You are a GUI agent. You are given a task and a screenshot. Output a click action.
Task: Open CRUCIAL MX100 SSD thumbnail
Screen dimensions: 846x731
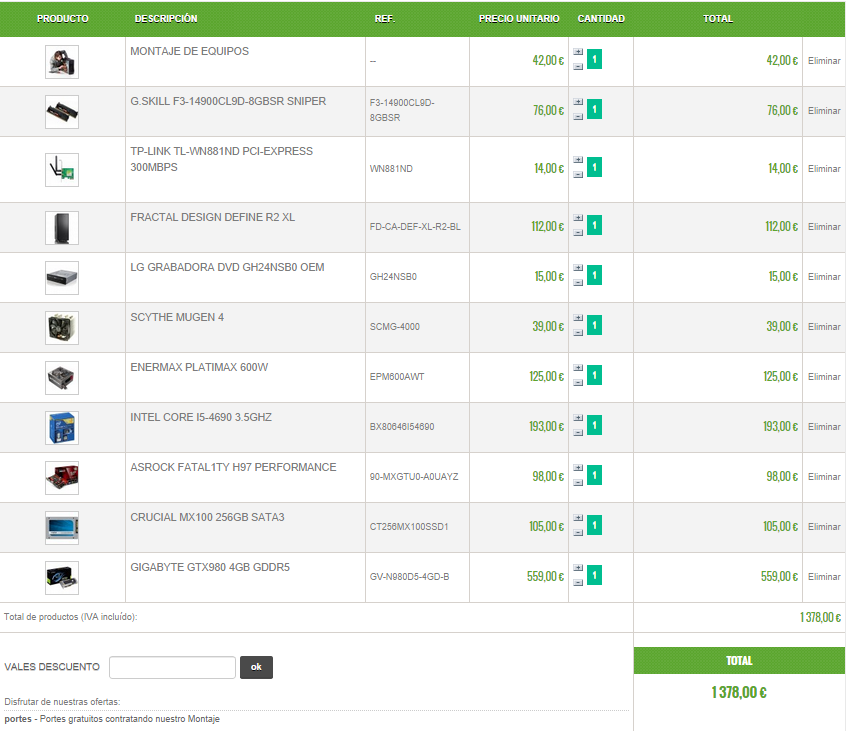[x=62, y=528]
